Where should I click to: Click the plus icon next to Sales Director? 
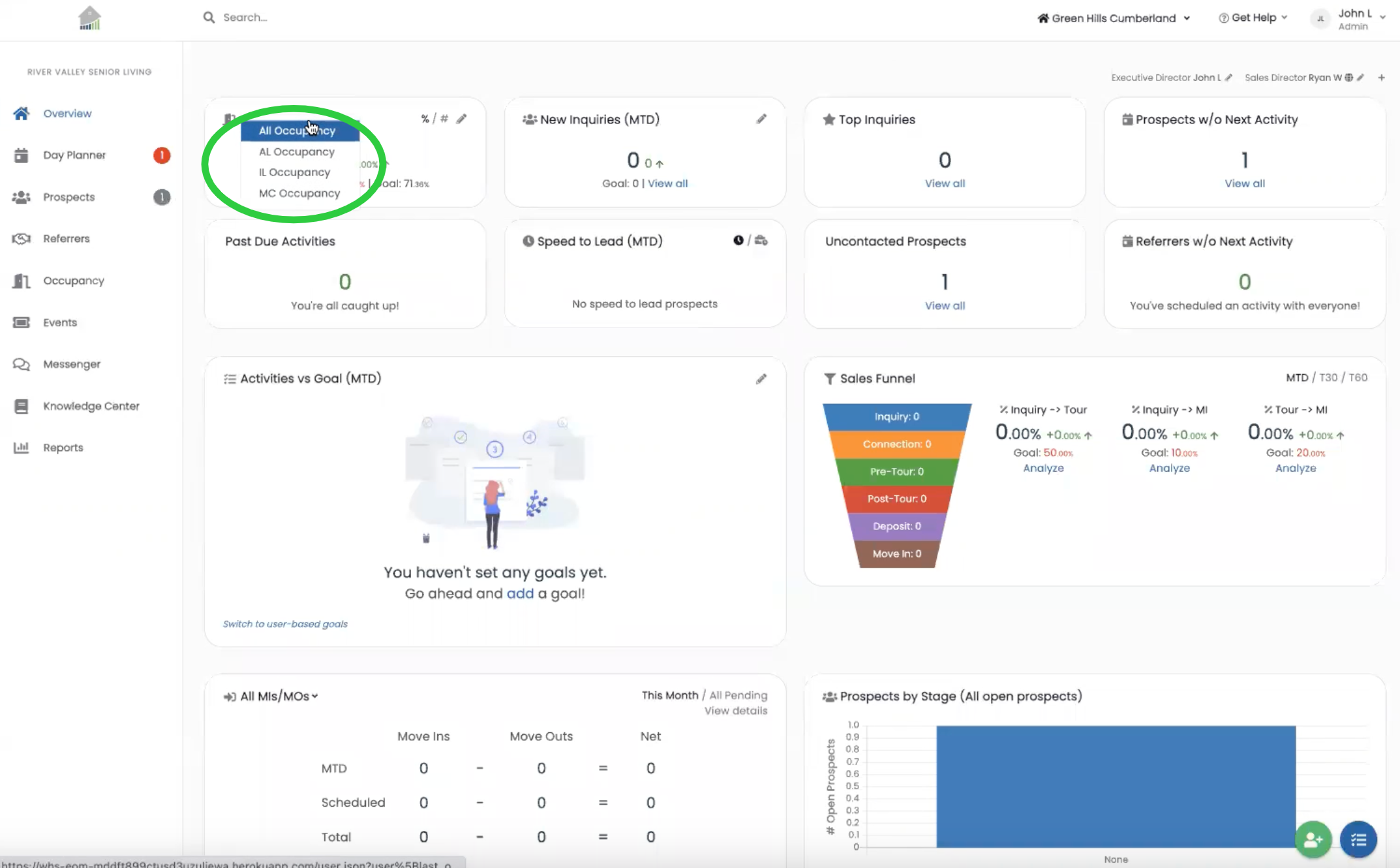(x=1381, y=78)
